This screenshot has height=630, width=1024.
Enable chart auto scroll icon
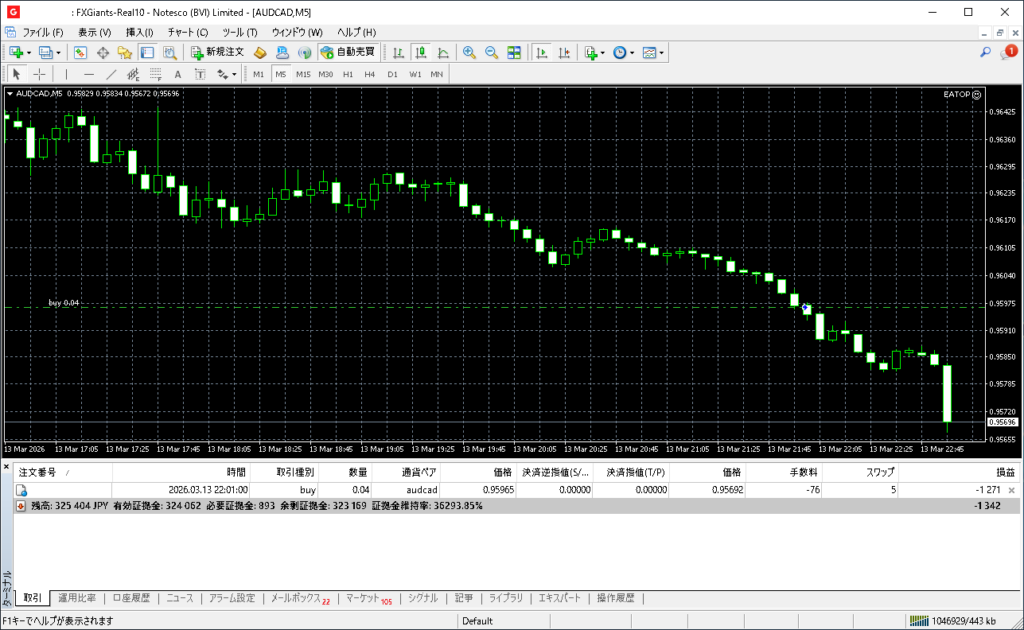tap(541, 52)
